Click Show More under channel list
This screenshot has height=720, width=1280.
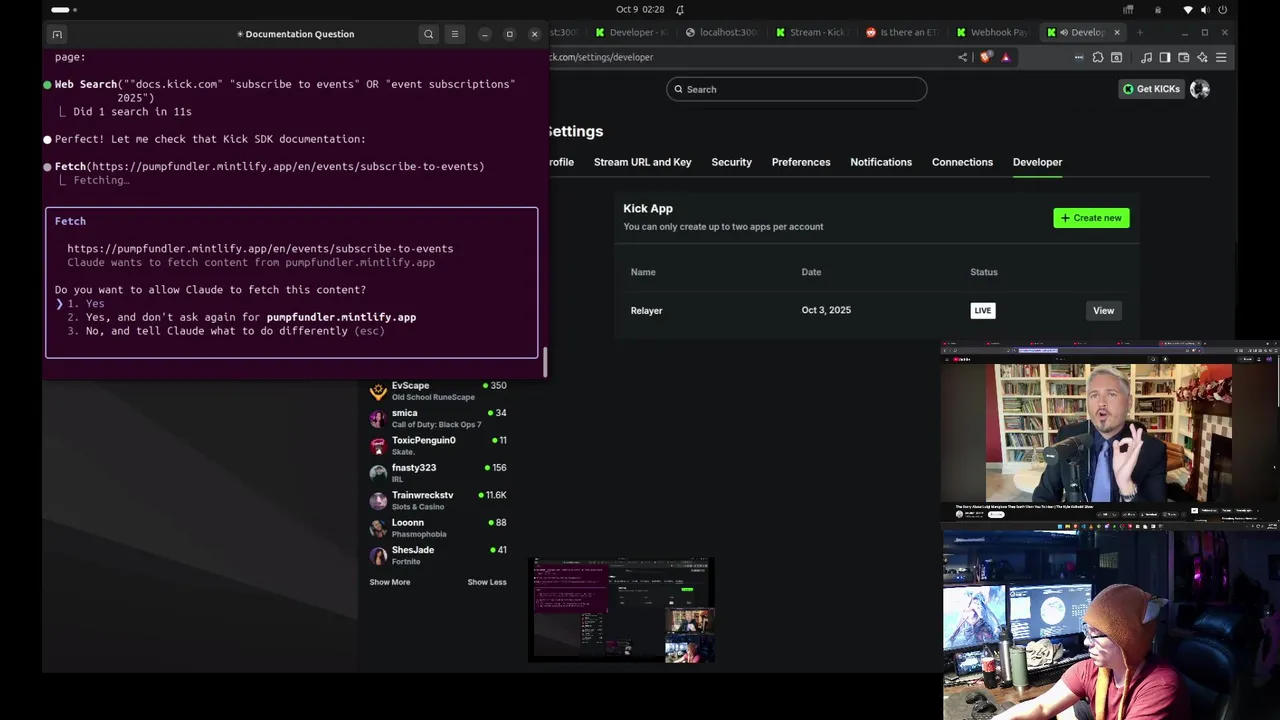(x=390, y=582)
